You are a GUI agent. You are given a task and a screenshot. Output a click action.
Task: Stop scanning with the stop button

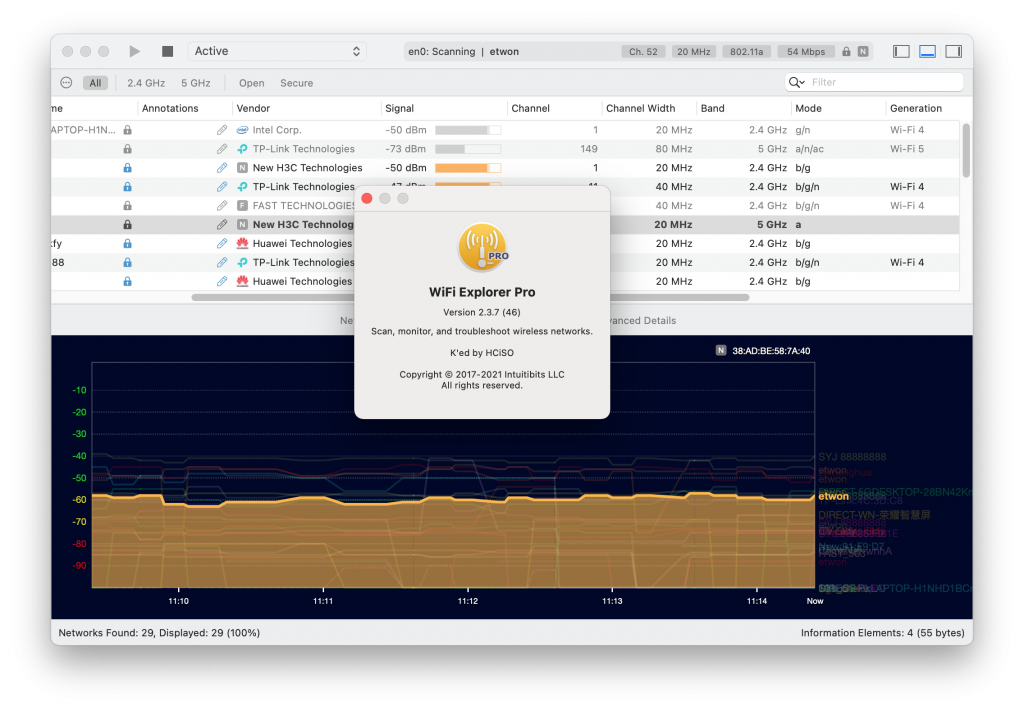click(167, 51)
